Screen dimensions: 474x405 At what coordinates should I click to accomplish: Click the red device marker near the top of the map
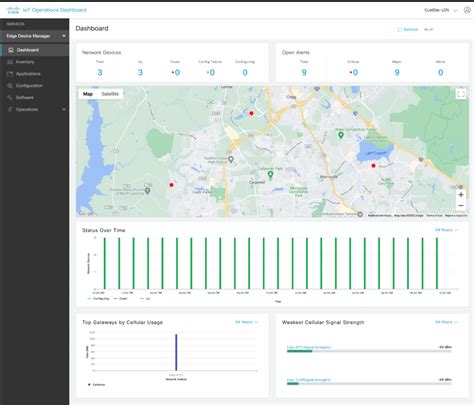(x=251, y=113)
